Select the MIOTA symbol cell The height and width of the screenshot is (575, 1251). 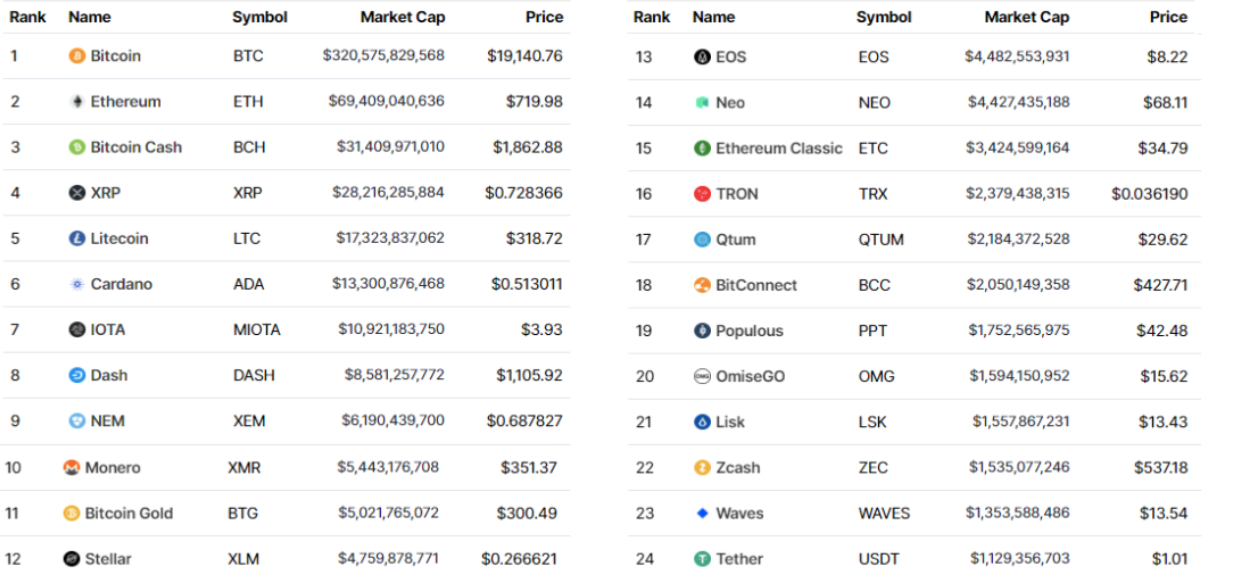coord(257,330)
